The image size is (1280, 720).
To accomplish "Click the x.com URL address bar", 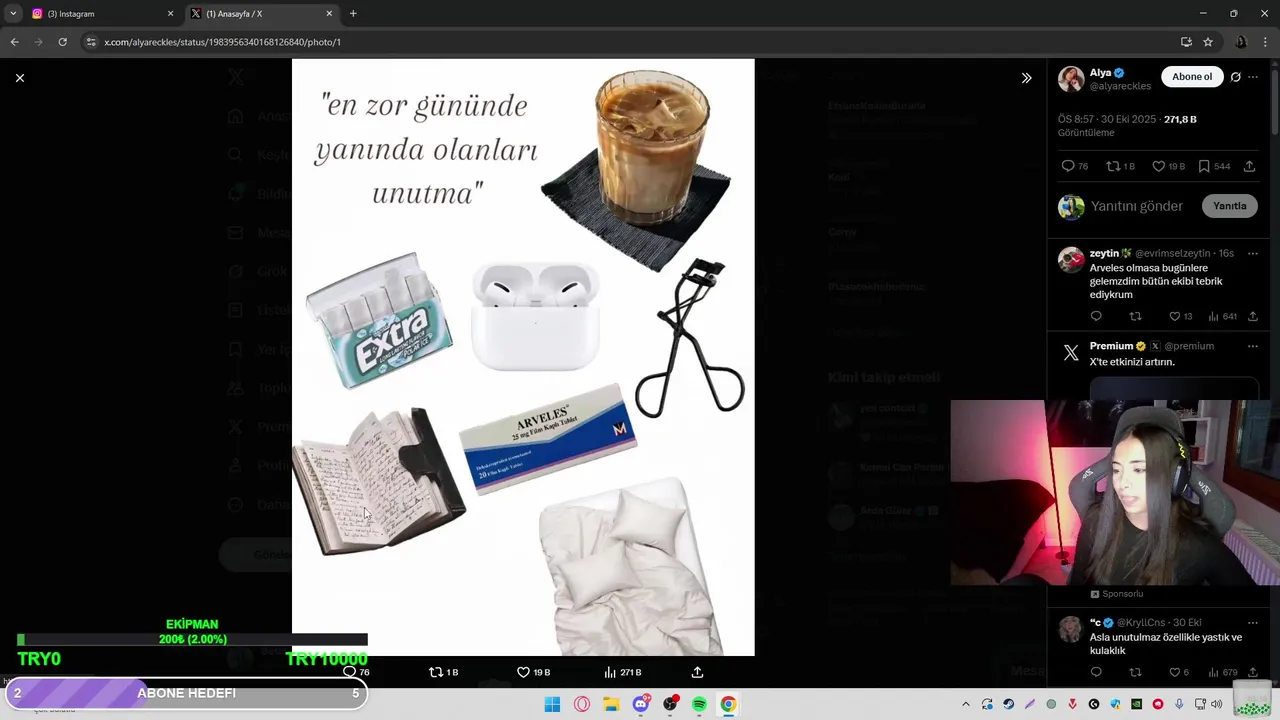I will point(630,42).
